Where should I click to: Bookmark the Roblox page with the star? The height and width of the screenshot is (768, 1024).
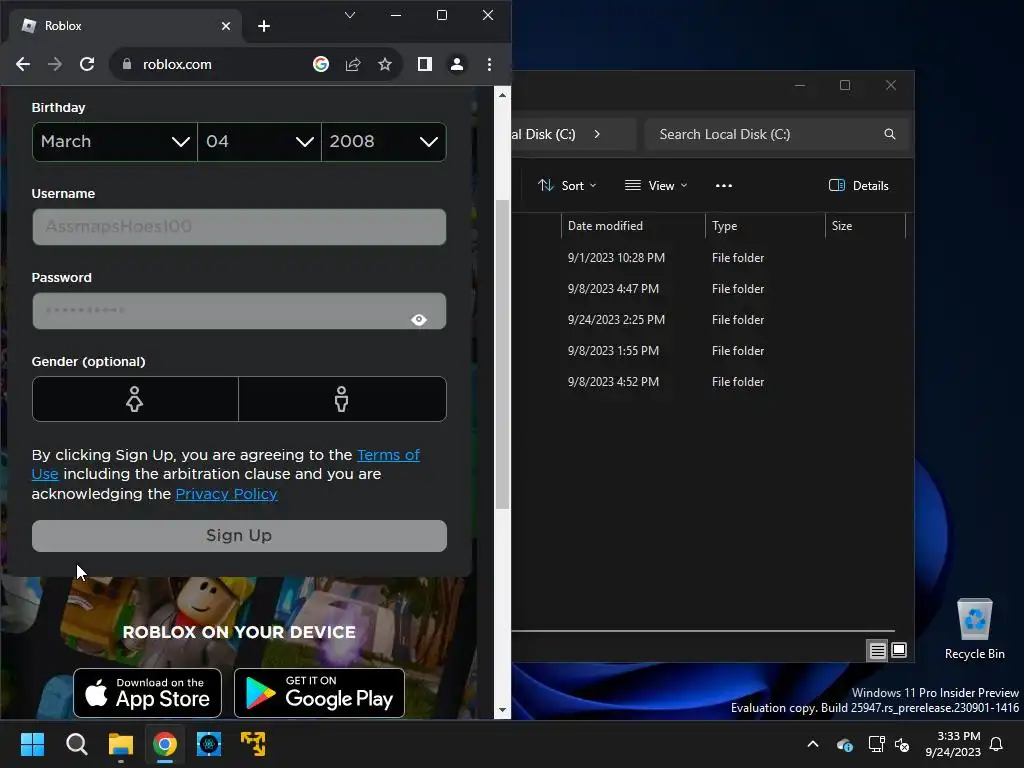385,64
